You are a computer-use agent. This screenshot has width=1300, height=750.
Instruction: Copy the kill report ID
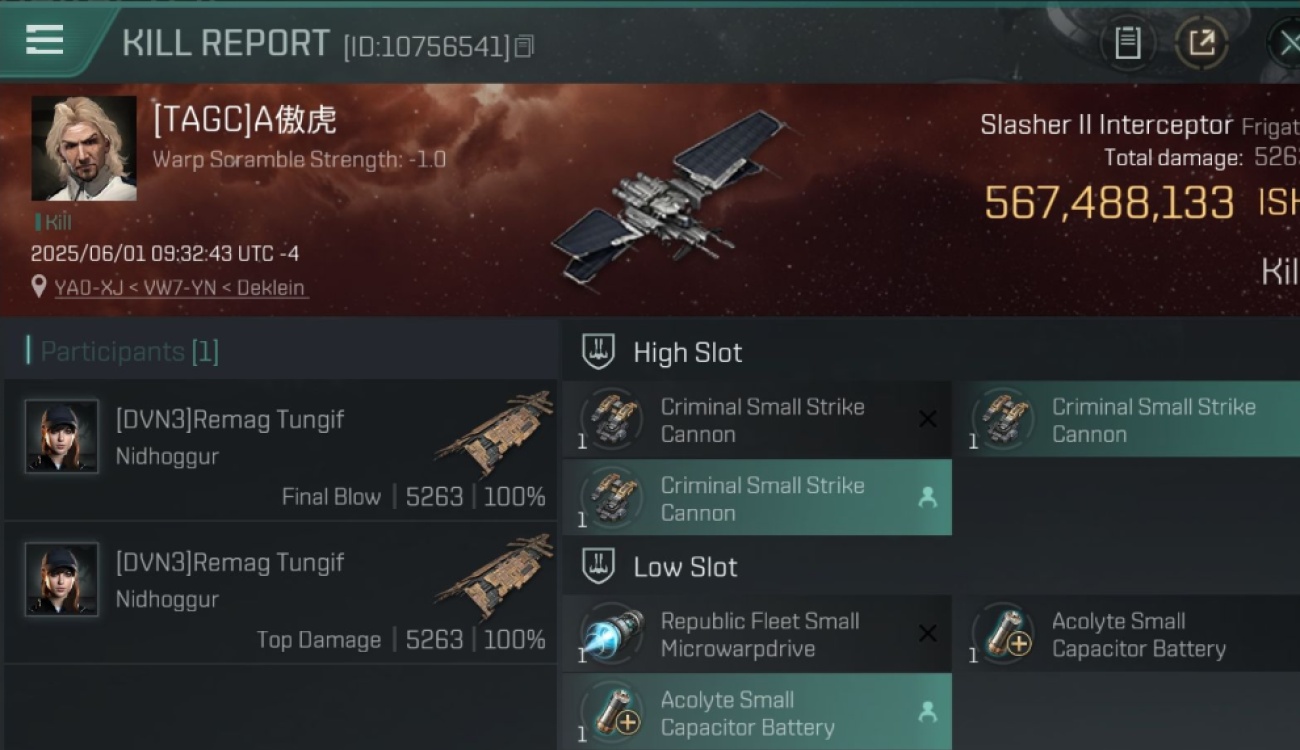tap(525, 46)
